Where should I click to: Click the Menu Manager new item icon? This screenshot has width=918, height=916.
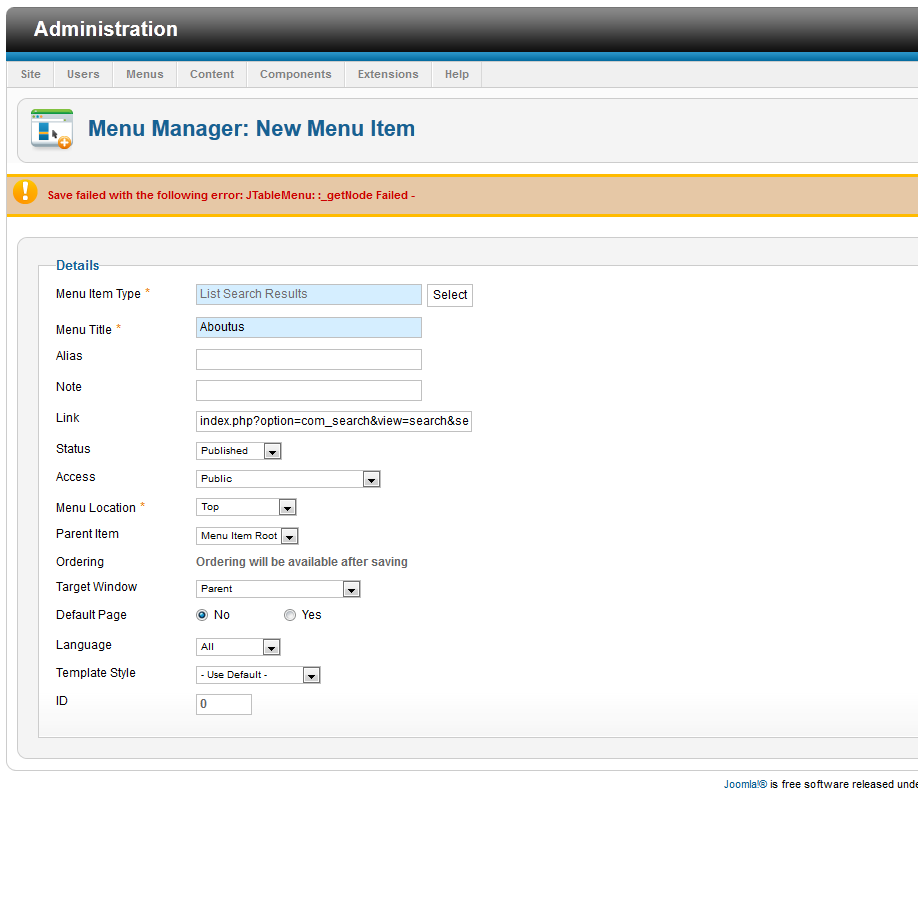pyautogui.click(x=52, y=129)
